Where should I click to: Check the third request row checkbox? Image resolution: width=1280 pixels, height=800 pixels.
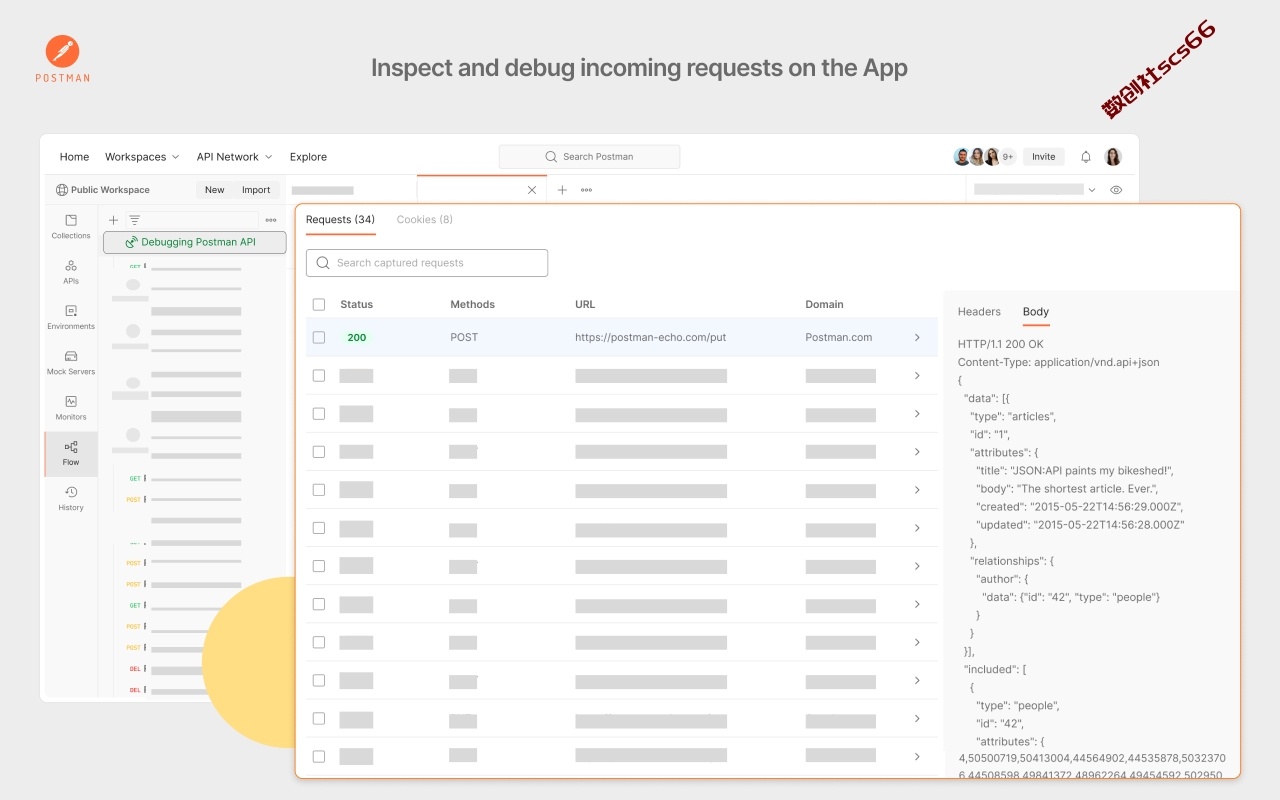319,414
